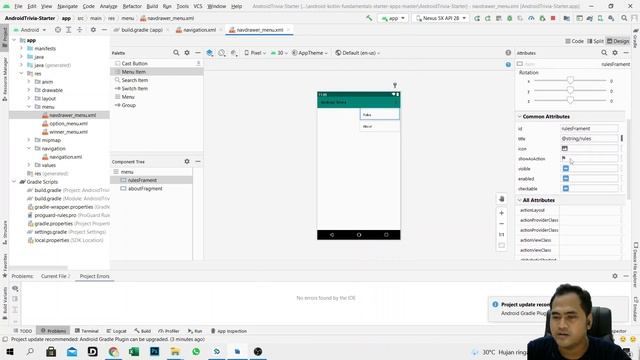The width and height of the screenshot is (640, 360).
Task: Click the blue help icon below the design toolbar
Action: click(508, 64)
